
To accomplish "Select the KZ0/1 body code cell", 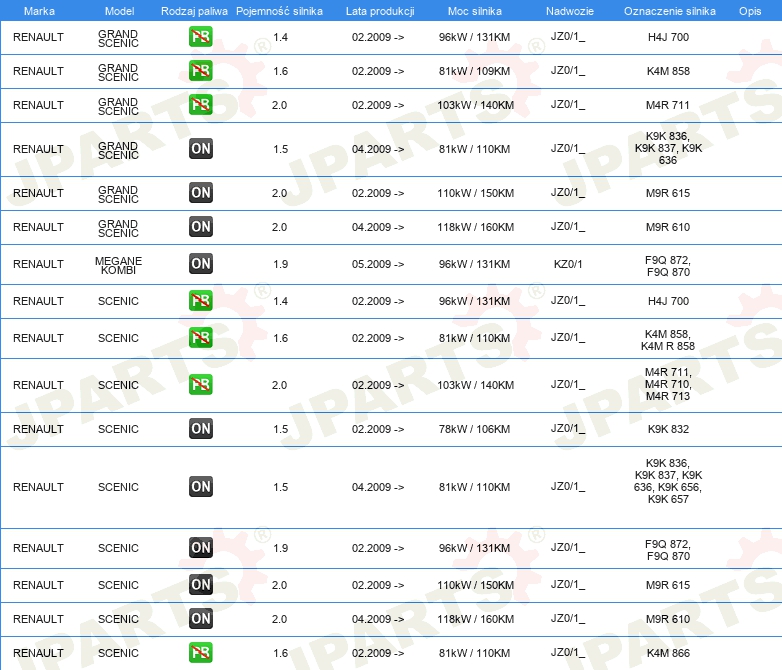I will tap(568, 264).
